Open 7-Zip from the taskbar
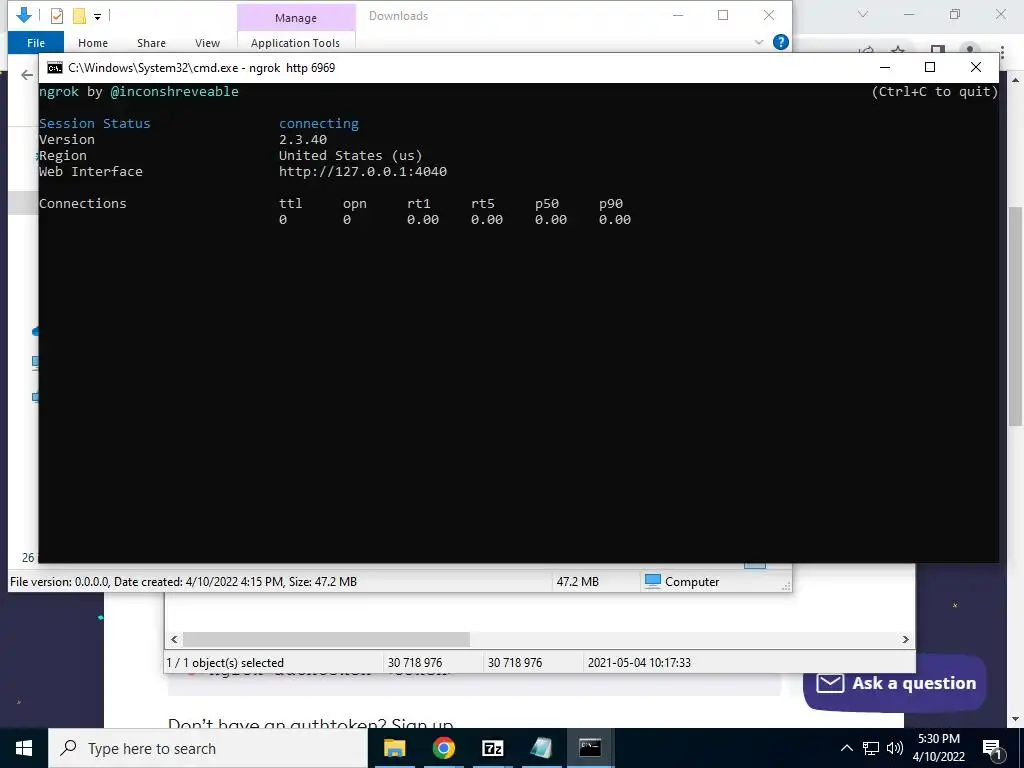This screenshot has height=768, width=1024. (x=492, y=748)
